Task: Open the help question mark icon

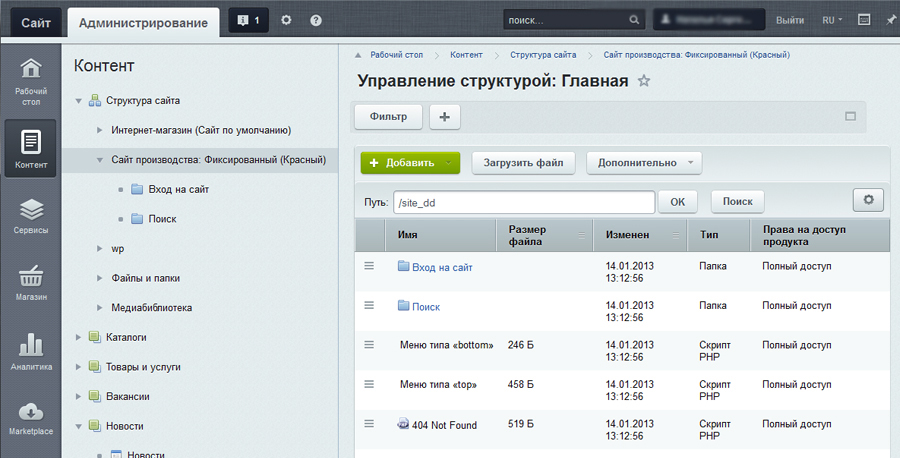Action: [x=316, y=20]
